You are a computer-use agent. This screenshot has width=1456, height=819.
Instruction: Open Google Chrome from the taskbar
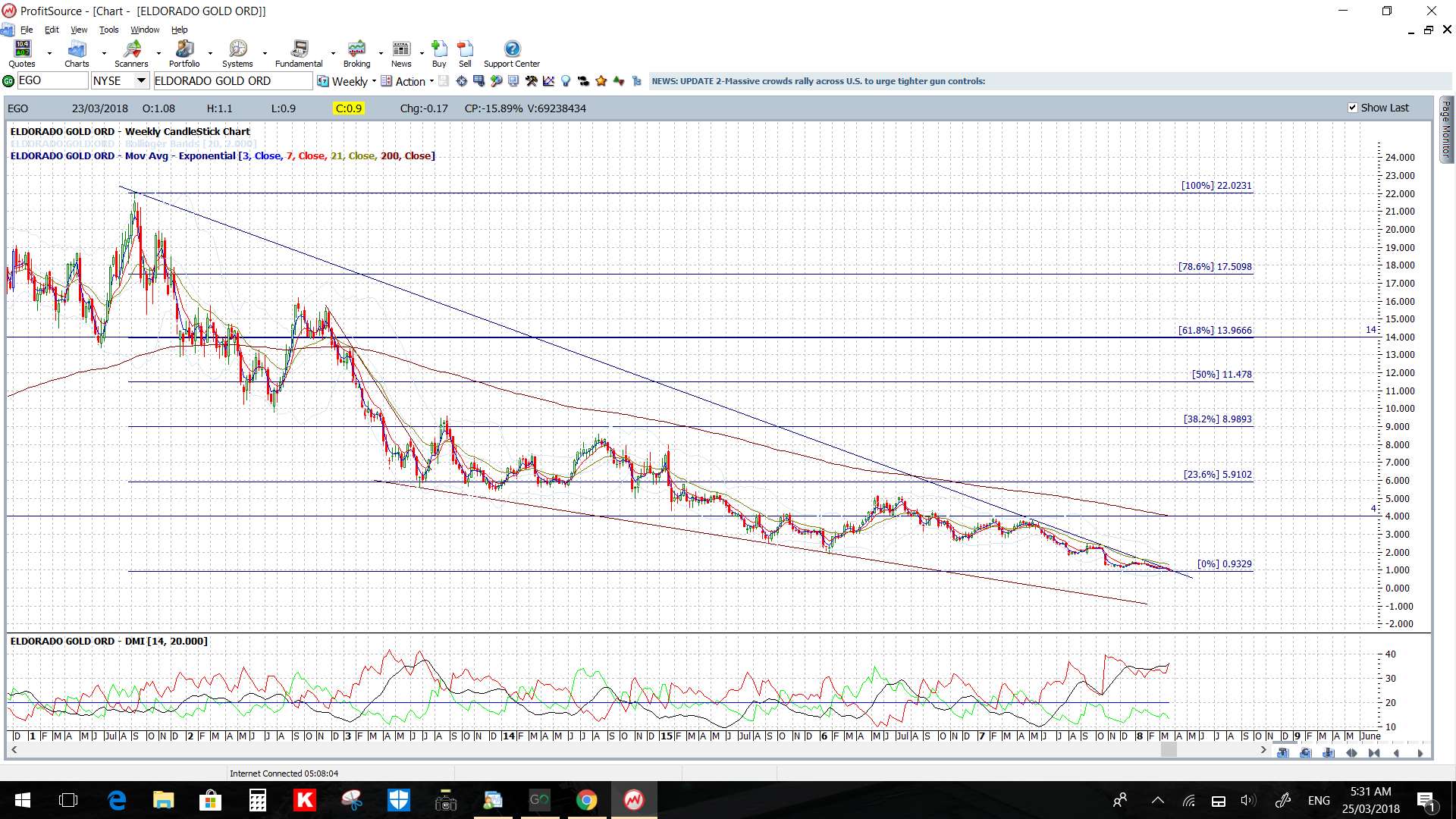click(x=586, y=800)
